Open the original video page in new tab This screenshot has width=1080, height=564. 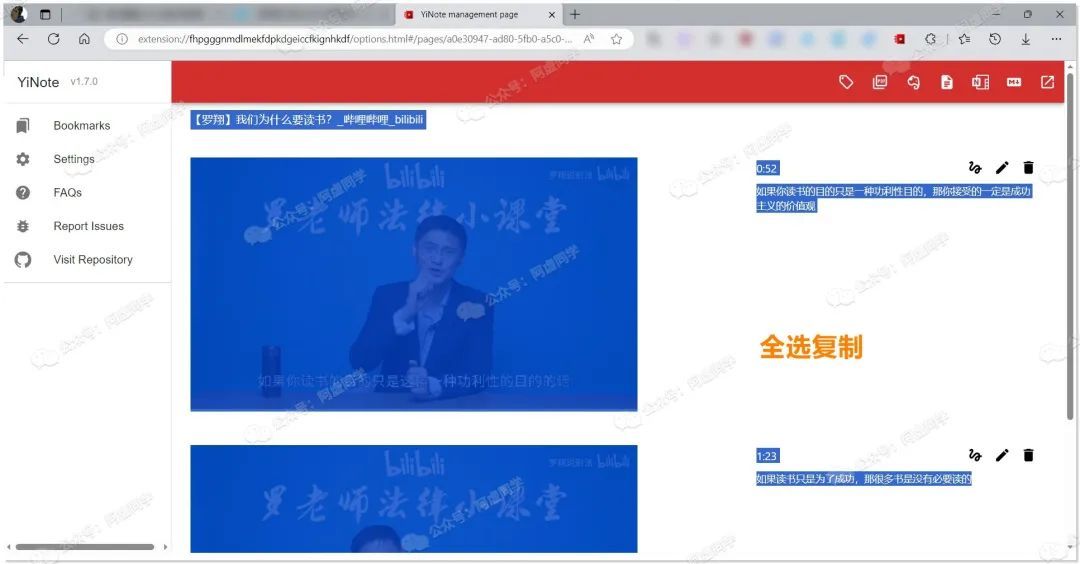coord(1048,82)
